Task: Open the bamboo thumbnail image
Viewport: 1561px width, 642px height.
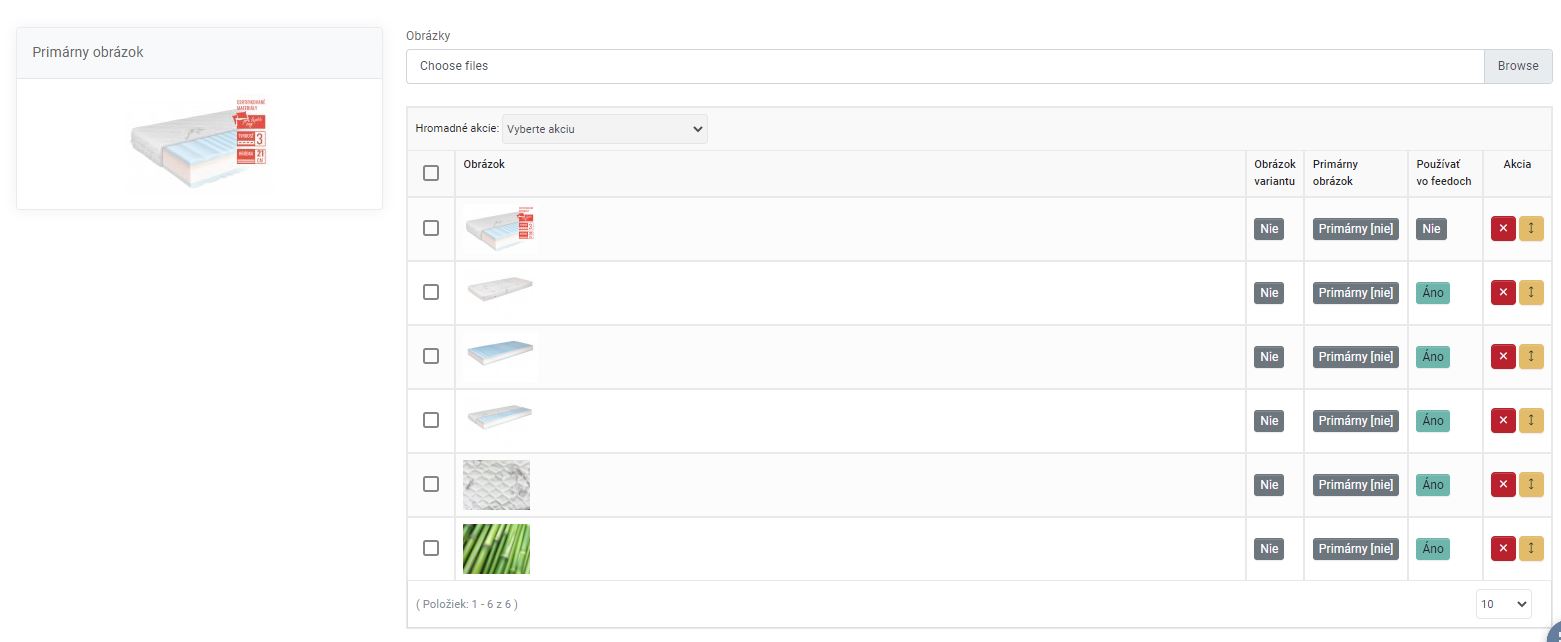Action: [x=496, y=549]
